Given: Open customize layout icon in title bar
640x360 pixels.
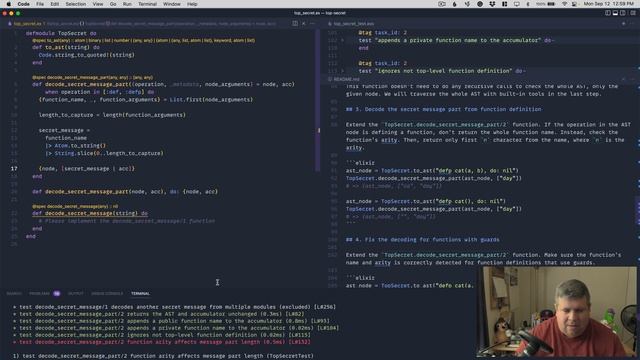Looking at the screenshot, I should [x=633, y=13].
